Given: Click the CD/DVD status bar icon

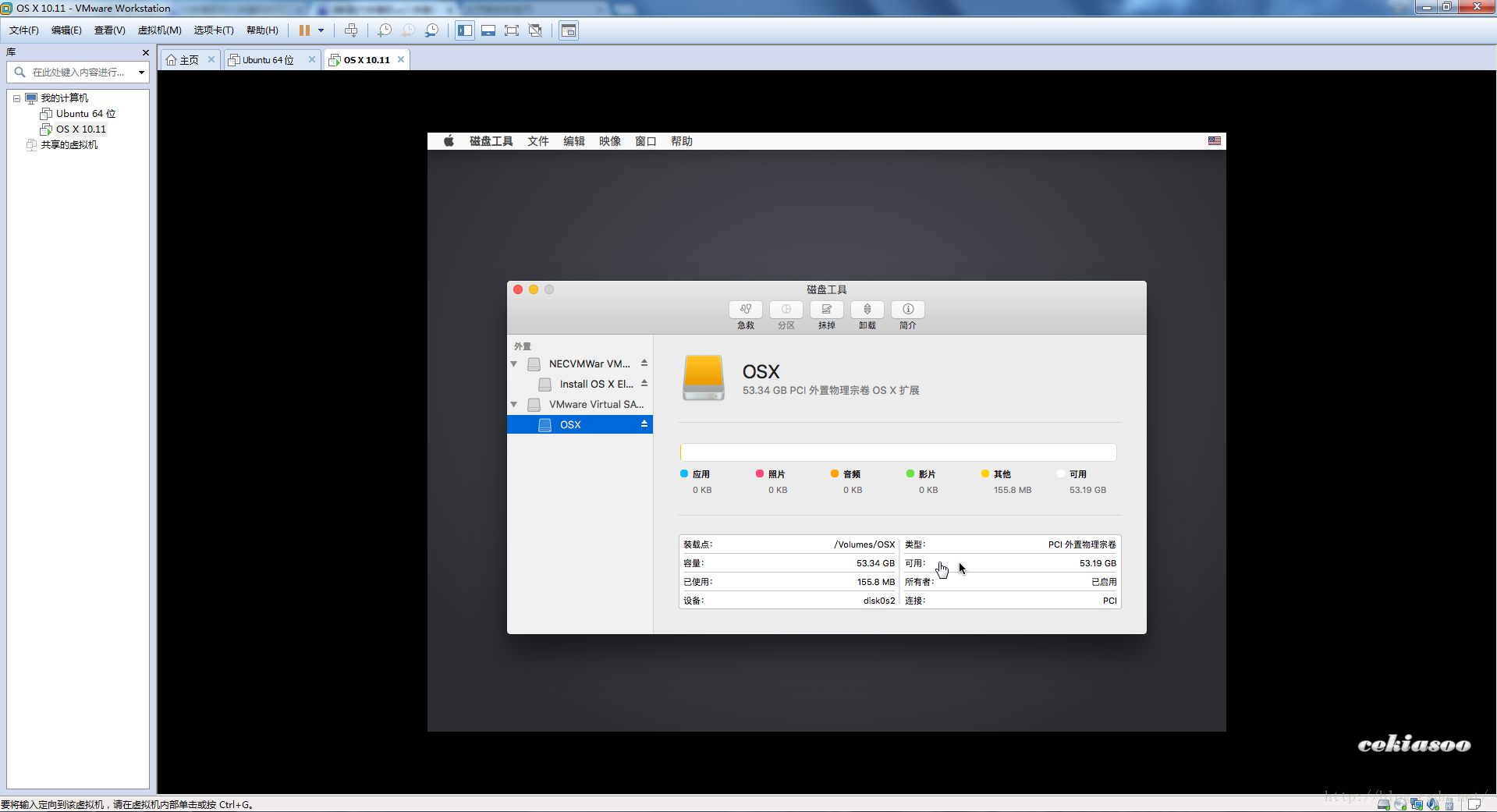Looking at the screenshot, I should tap(1400, 804).
